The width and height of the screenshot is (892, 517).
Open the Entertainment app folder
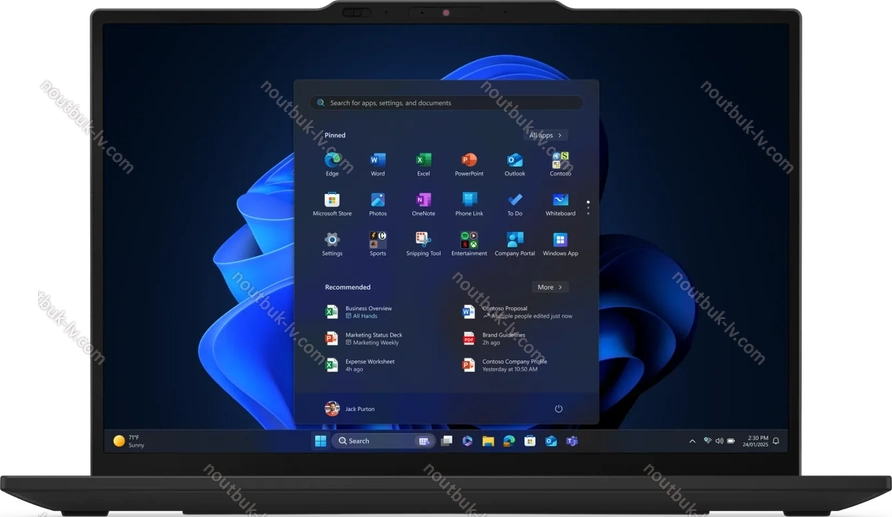pyautogui.click(x=469, y=241)
